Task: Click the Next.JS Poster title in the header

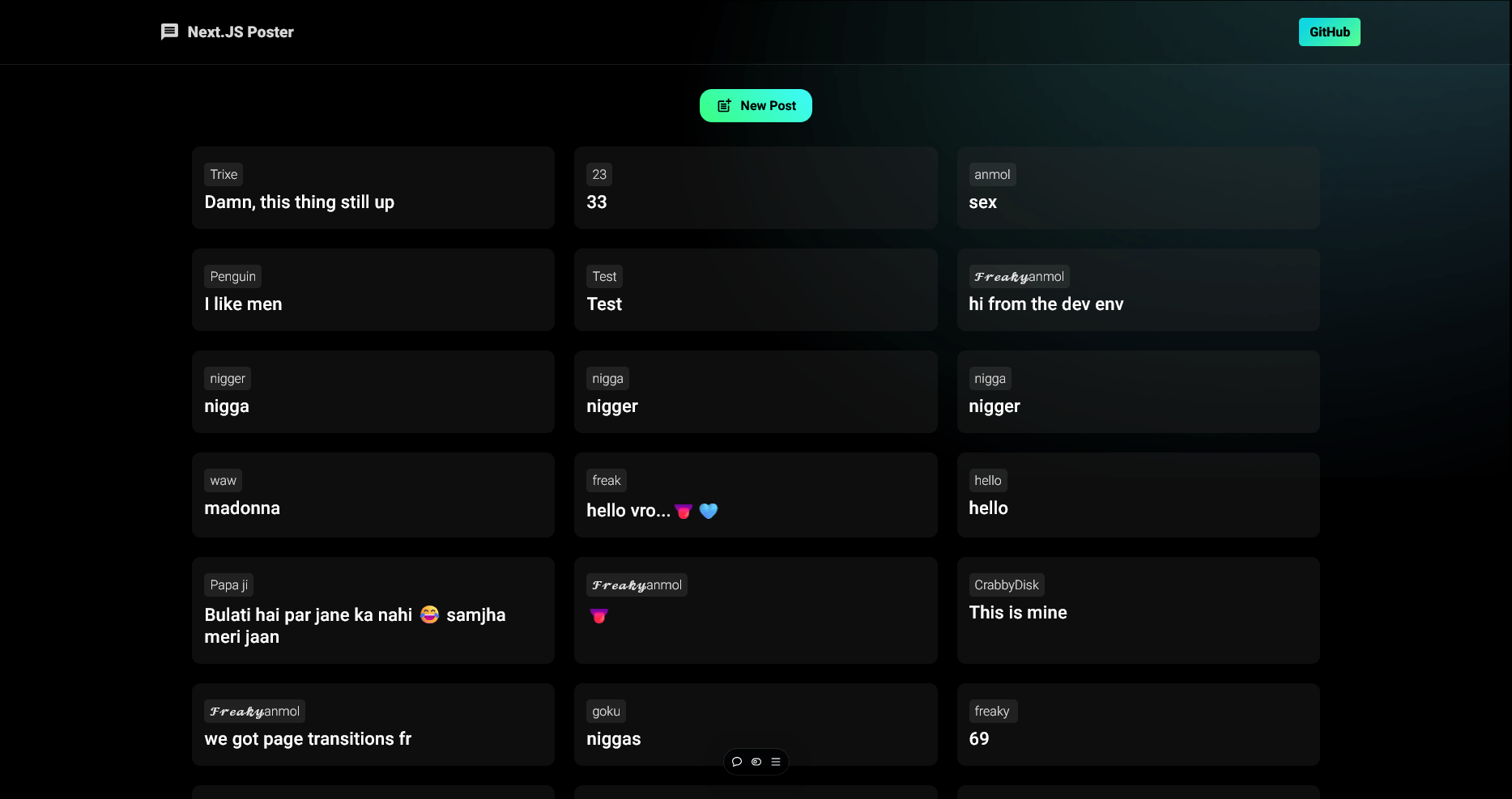Action: [x=240, y=32]
